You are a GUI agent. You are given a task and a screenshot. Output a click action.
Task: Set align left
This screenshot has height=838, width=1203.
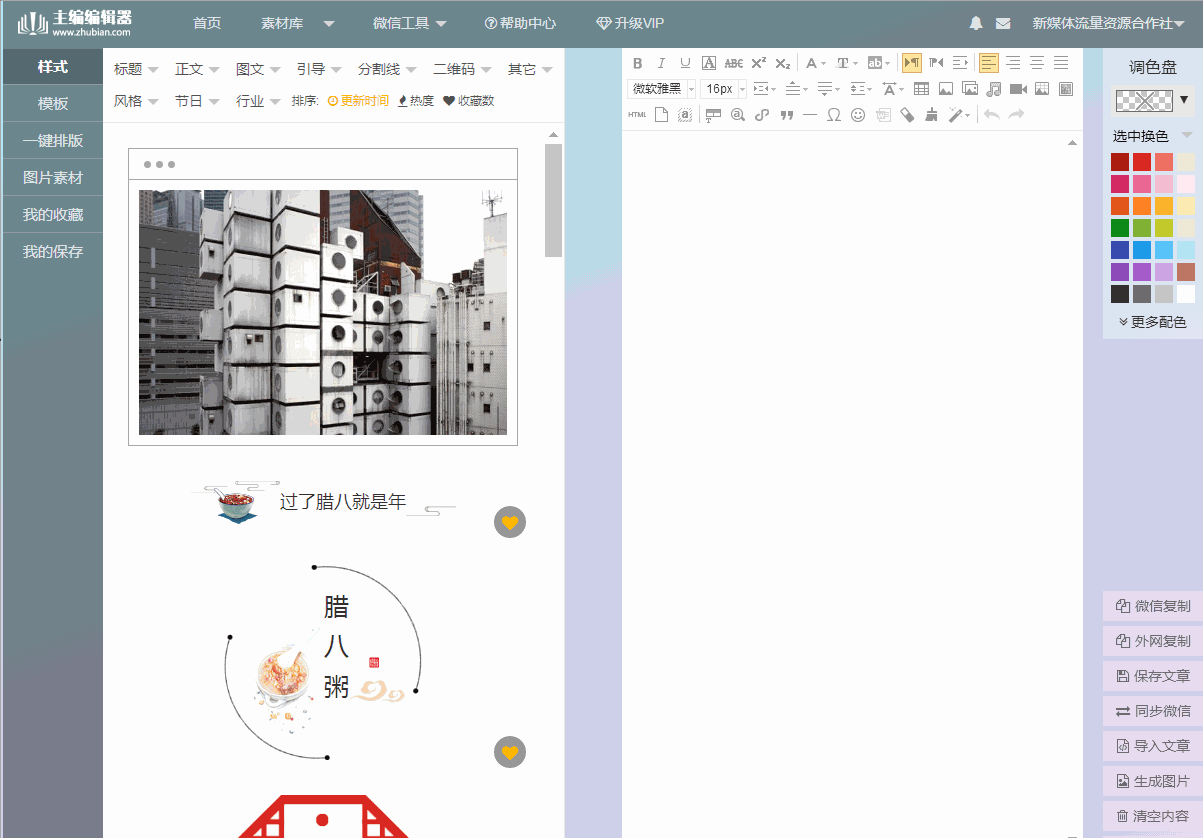tap(989, 63)
